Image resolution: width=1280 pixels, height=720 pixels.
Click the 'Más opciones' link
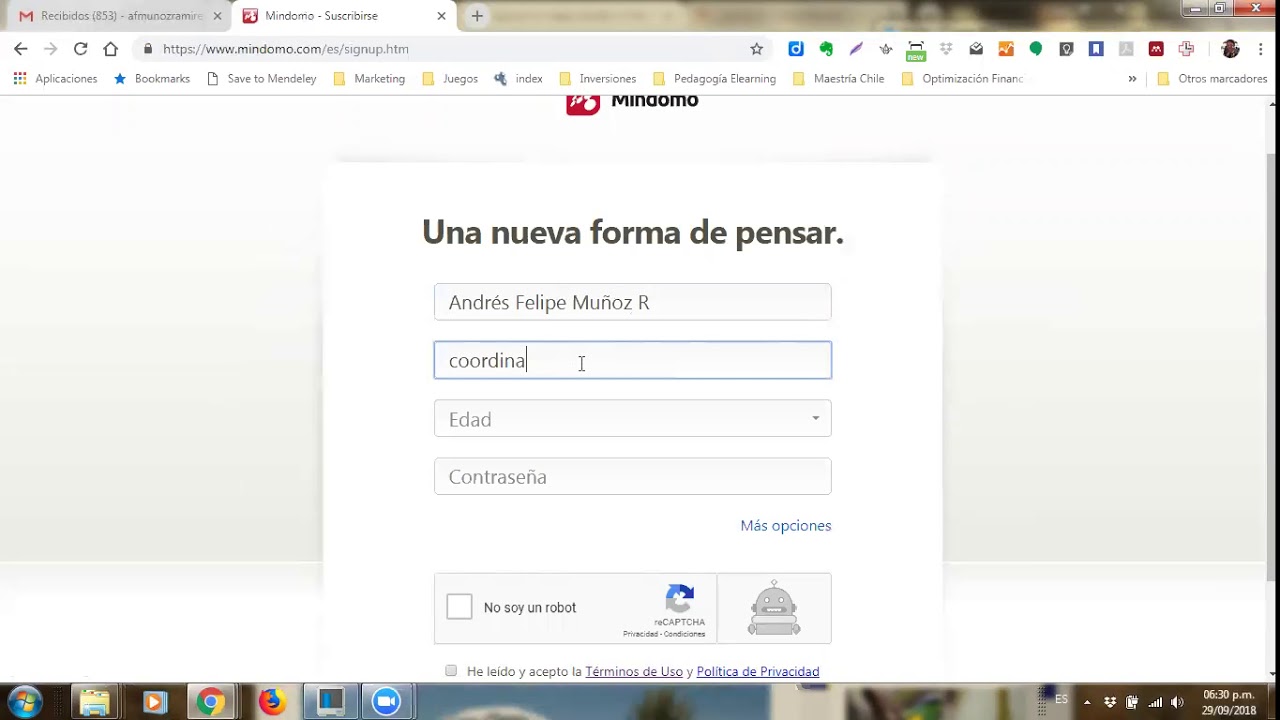pos(785,525)
